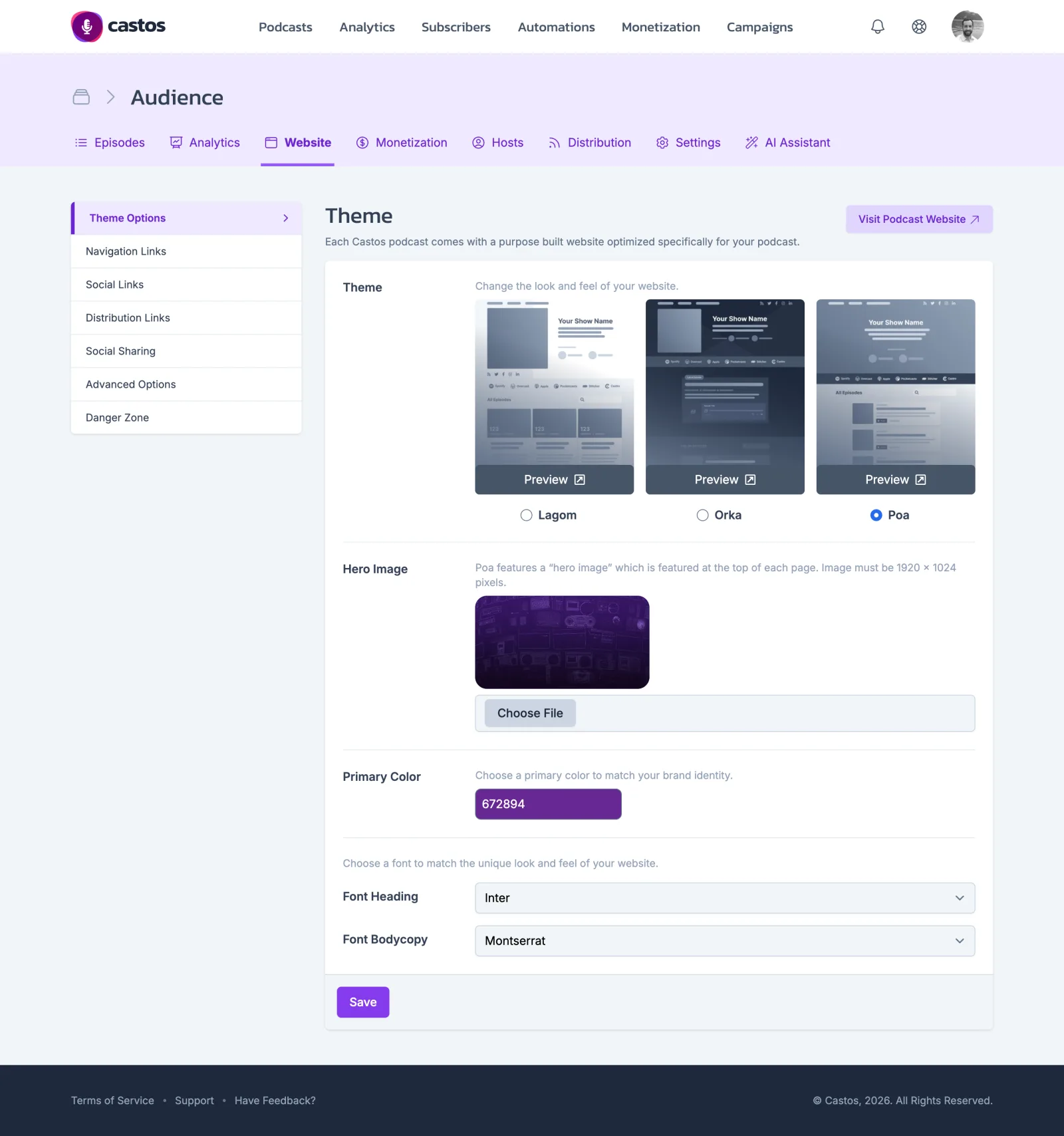Open Distribution Links in the sidebar
The image size is (1064, 1136).
click(186, 318)
